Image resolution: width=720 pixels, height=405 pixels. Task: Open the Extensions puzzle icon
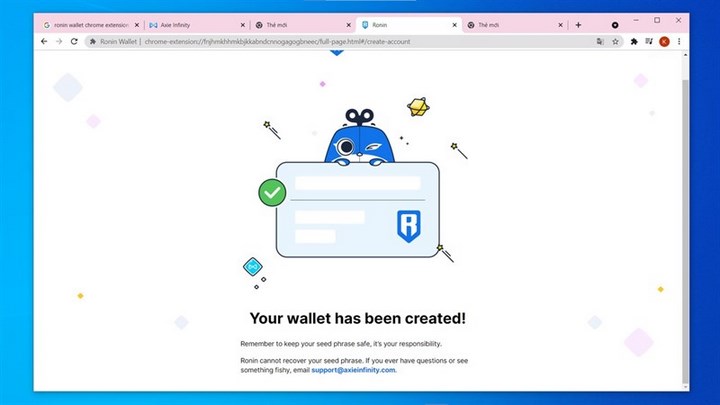pos(634,42)
